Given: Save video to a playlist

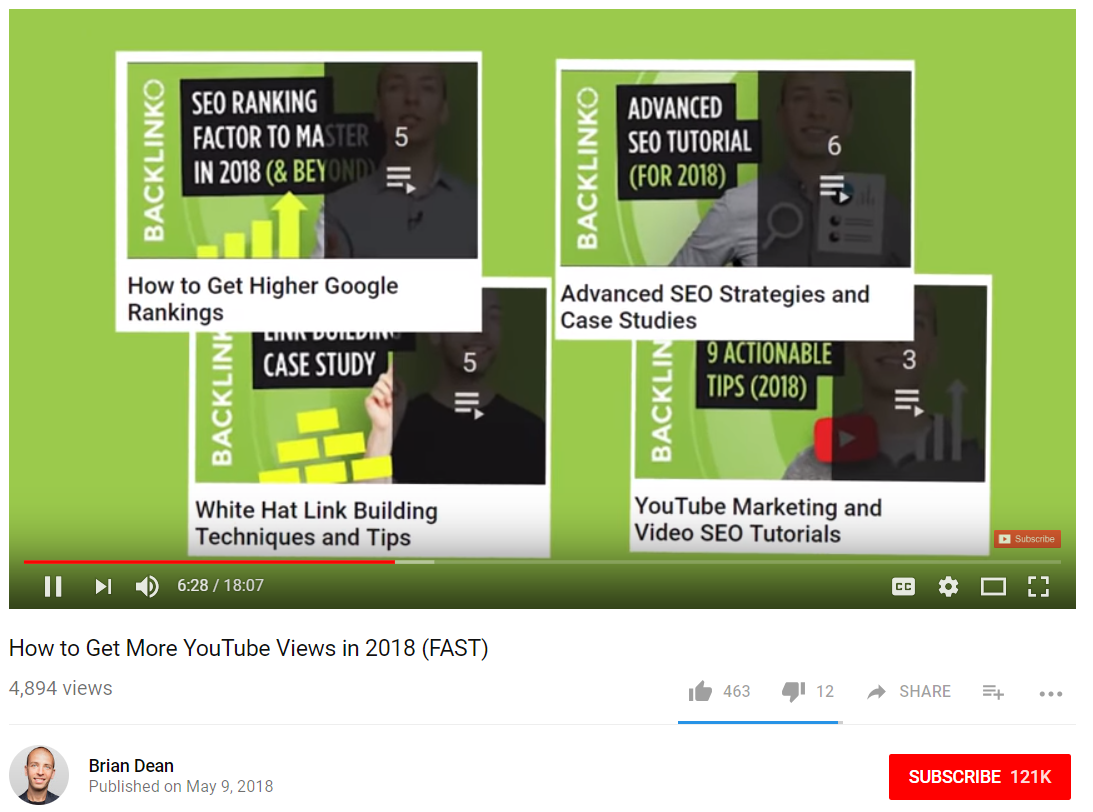Looking at the screenshot, I should point(993,692).
